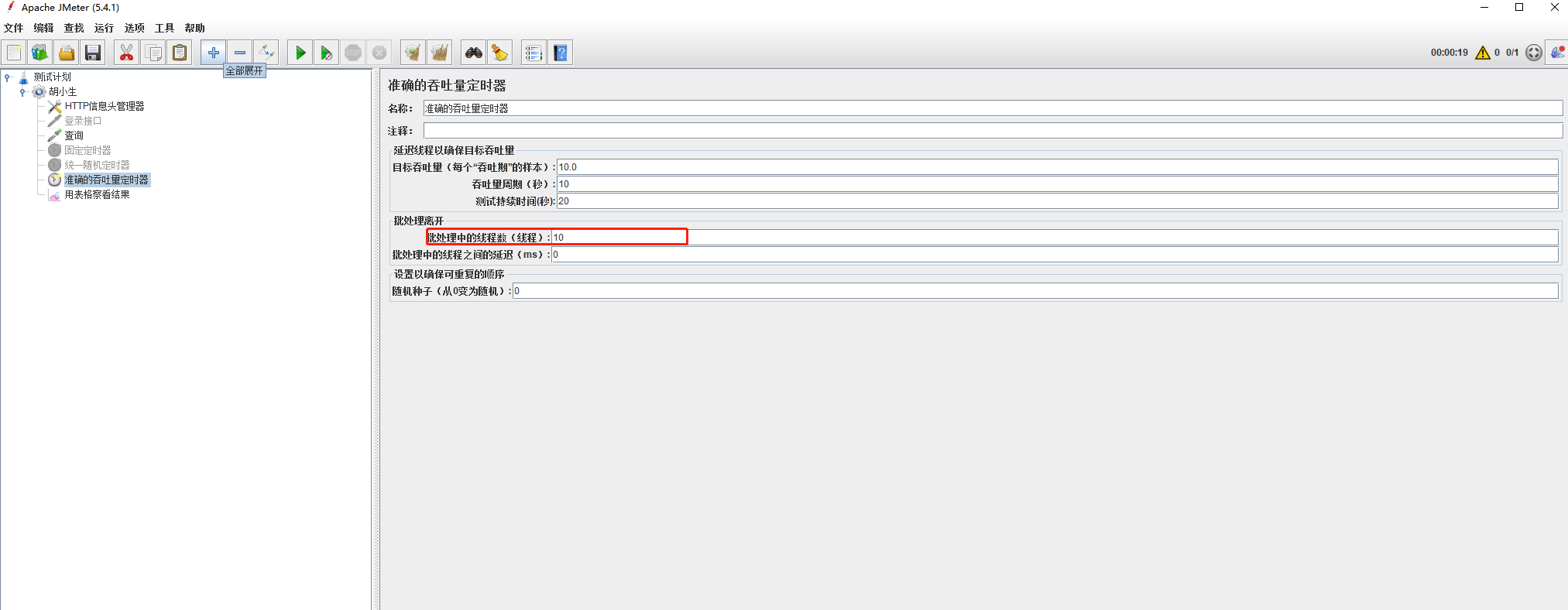Screen dimensions: 1568x610
Task: Click the Cut scissors icon
Action: pyautogui.click(x=126, y=53)
